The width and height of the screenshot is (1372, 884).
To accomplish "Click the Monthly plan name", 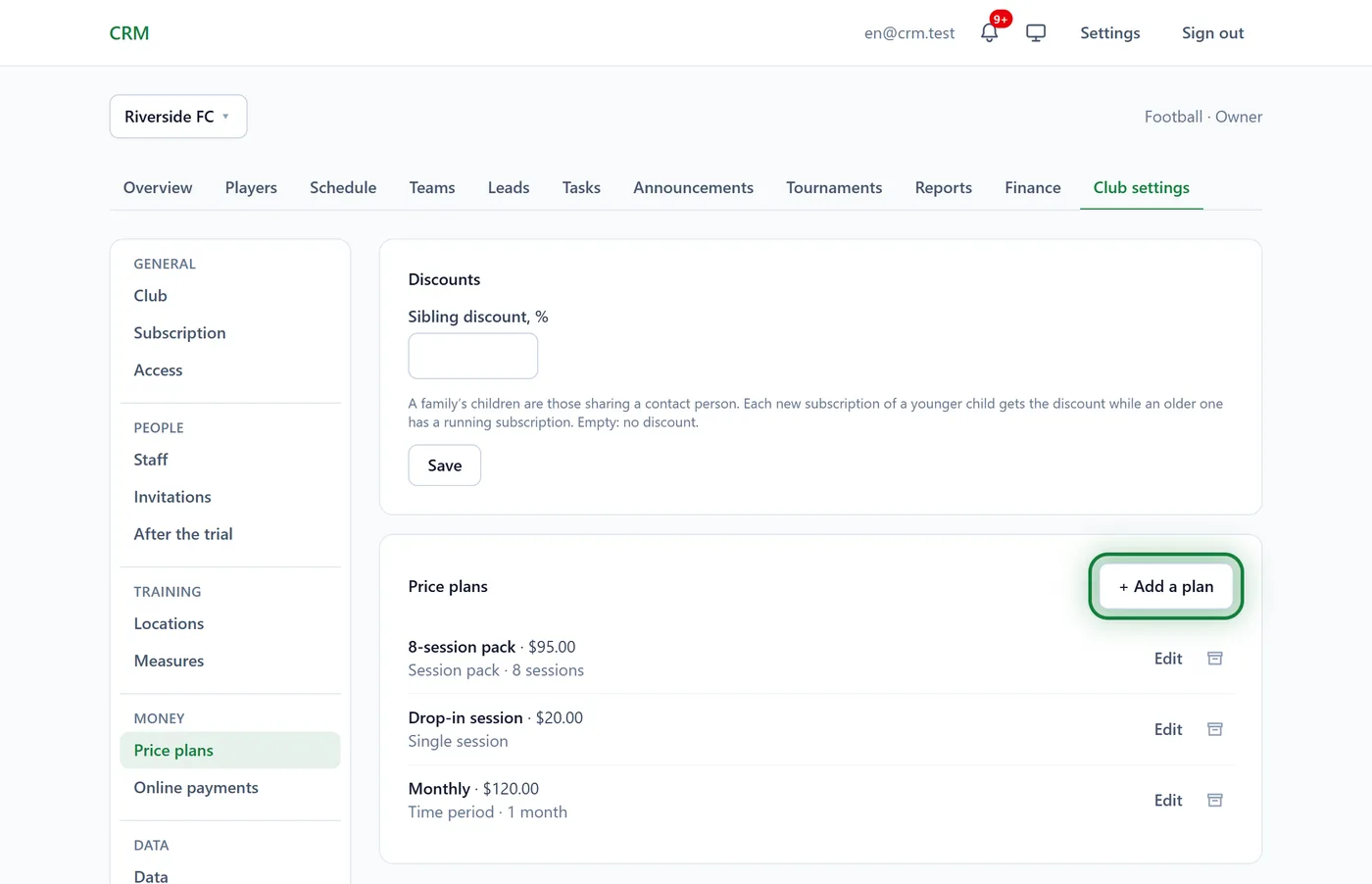I will pos(439,789).
